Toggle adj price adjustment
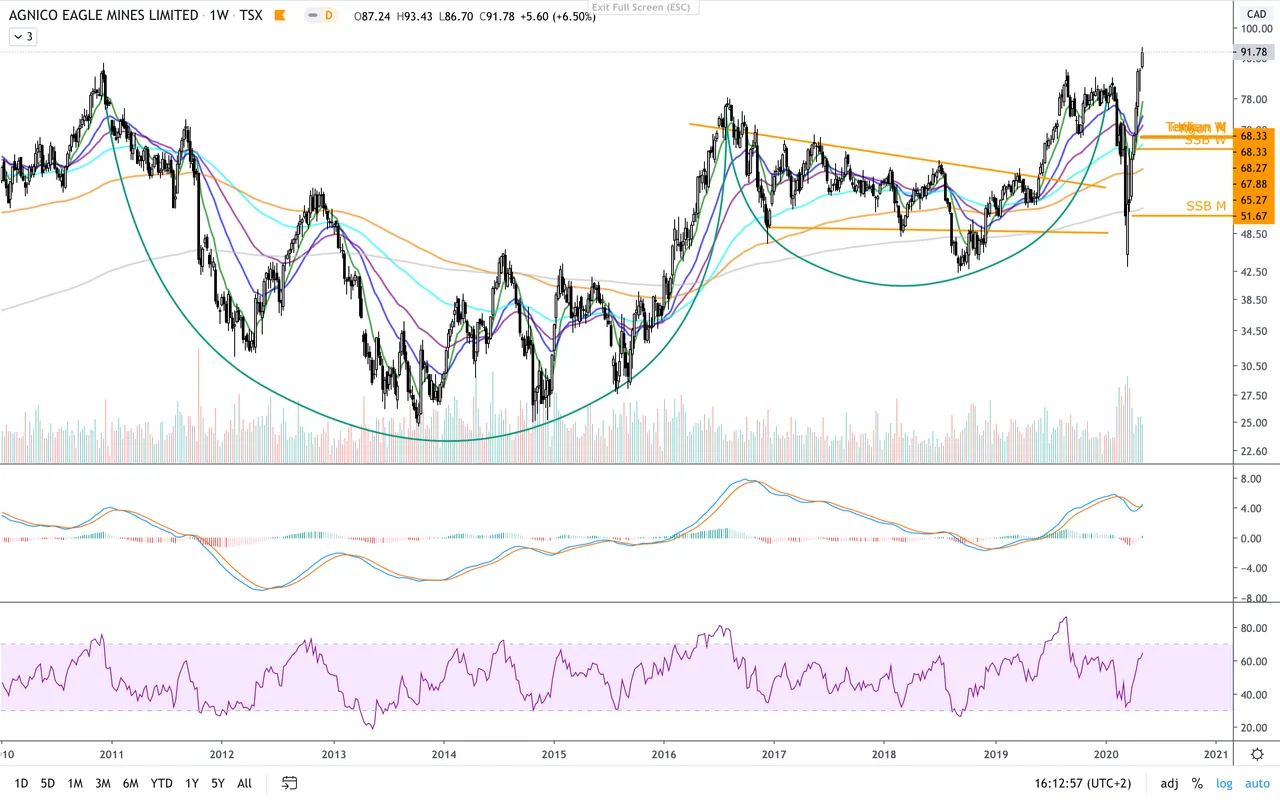This screenshot has width=1280, height=800. 1169,783
